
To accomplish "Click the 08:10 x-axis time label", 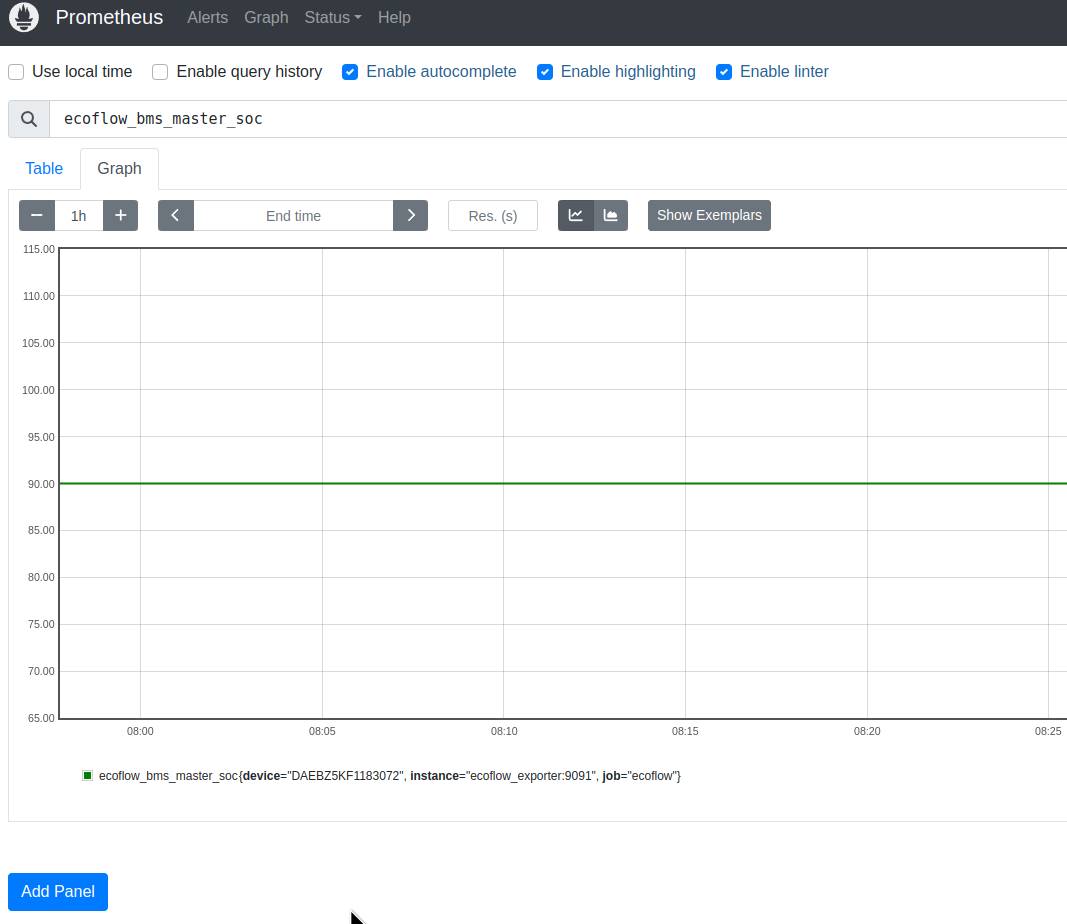I will pyautogui.click(x=504, y=731).
